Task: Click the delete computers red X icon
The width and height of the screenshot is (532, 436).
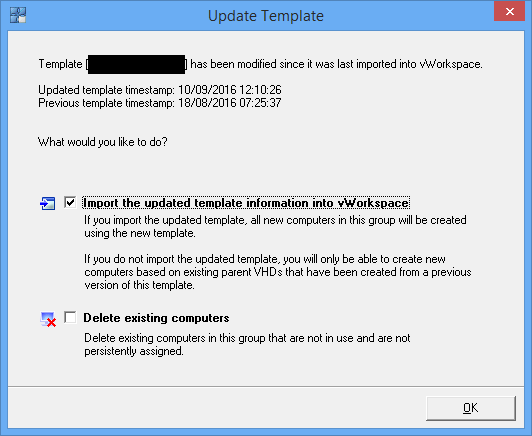Action: [48, 319]
